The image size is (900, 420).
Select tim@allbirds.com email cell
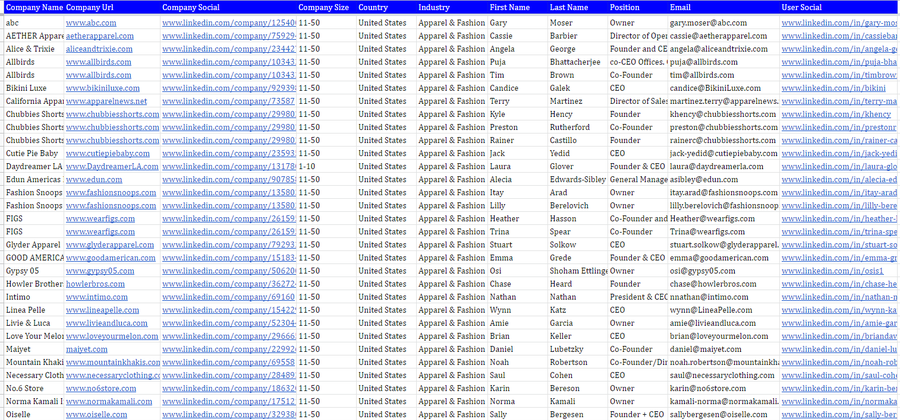[x=724, y=75]
